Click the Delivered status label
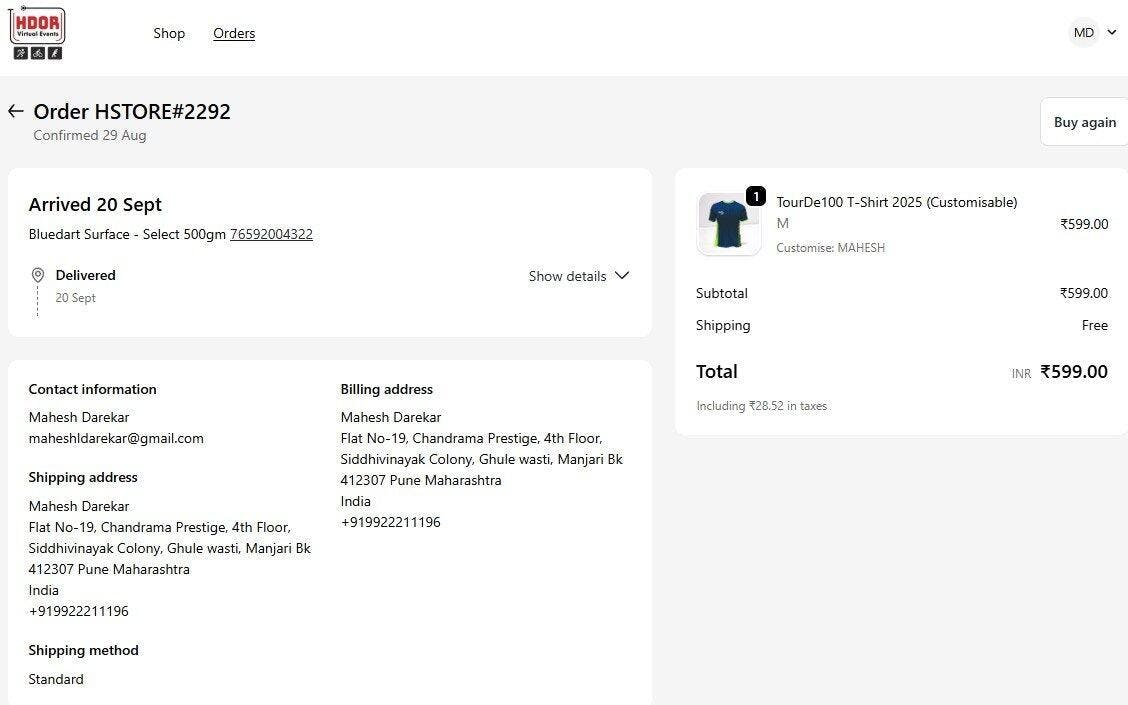Screen dimensions: 1128x705 [86, 275]
